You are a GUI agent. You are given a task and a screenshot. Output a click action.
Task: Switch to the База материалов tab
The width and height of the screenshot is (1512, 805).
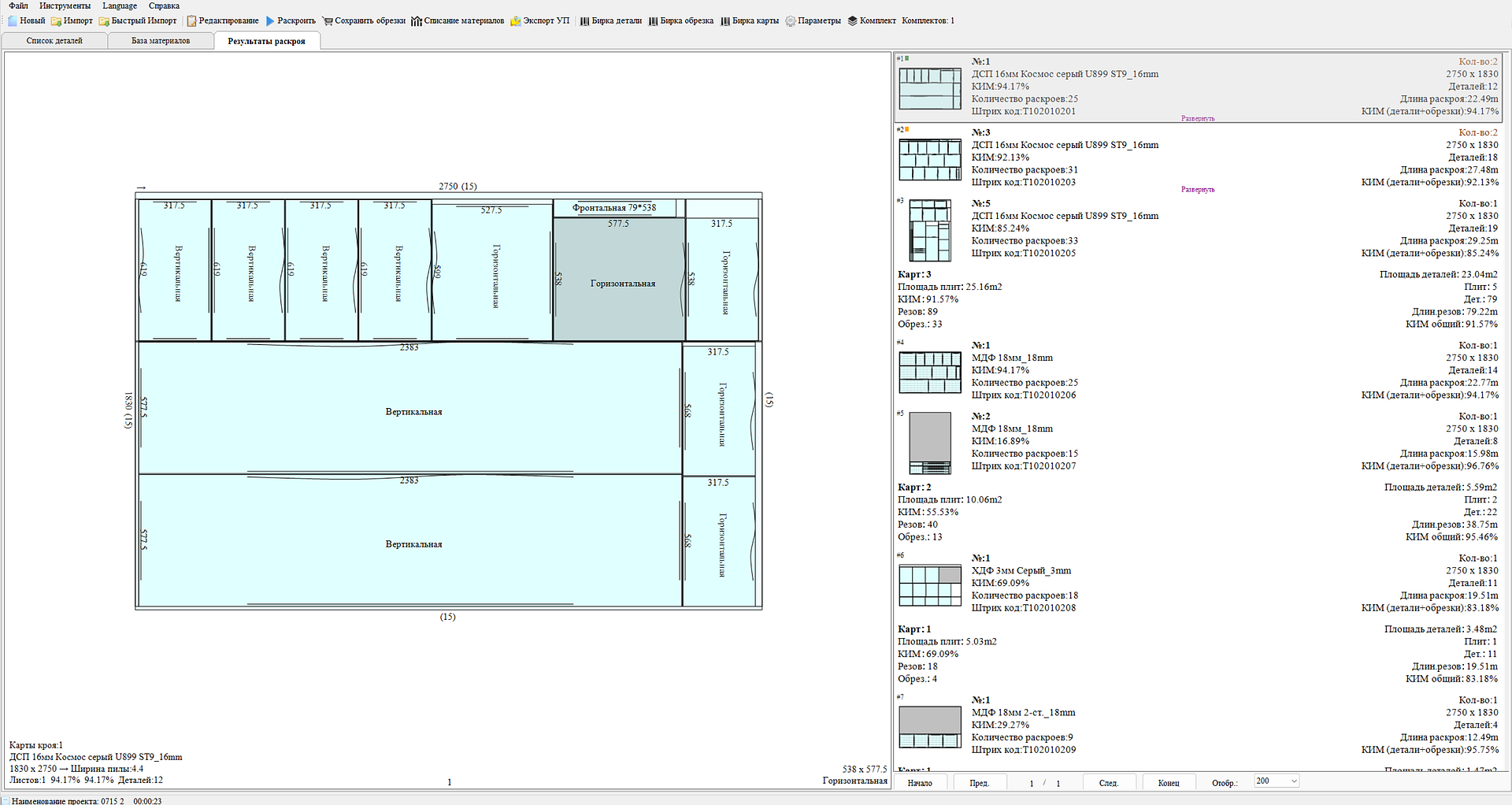160,41
